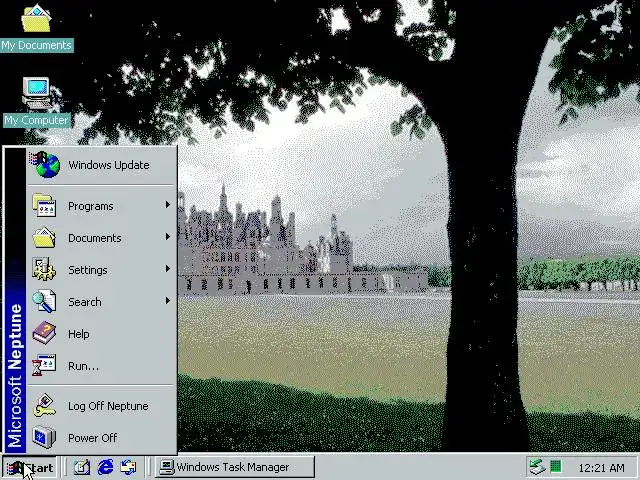The height and width of the screenshot is (480, 640).
Task: Click the My Documents label text
Action: coord(37,45)
